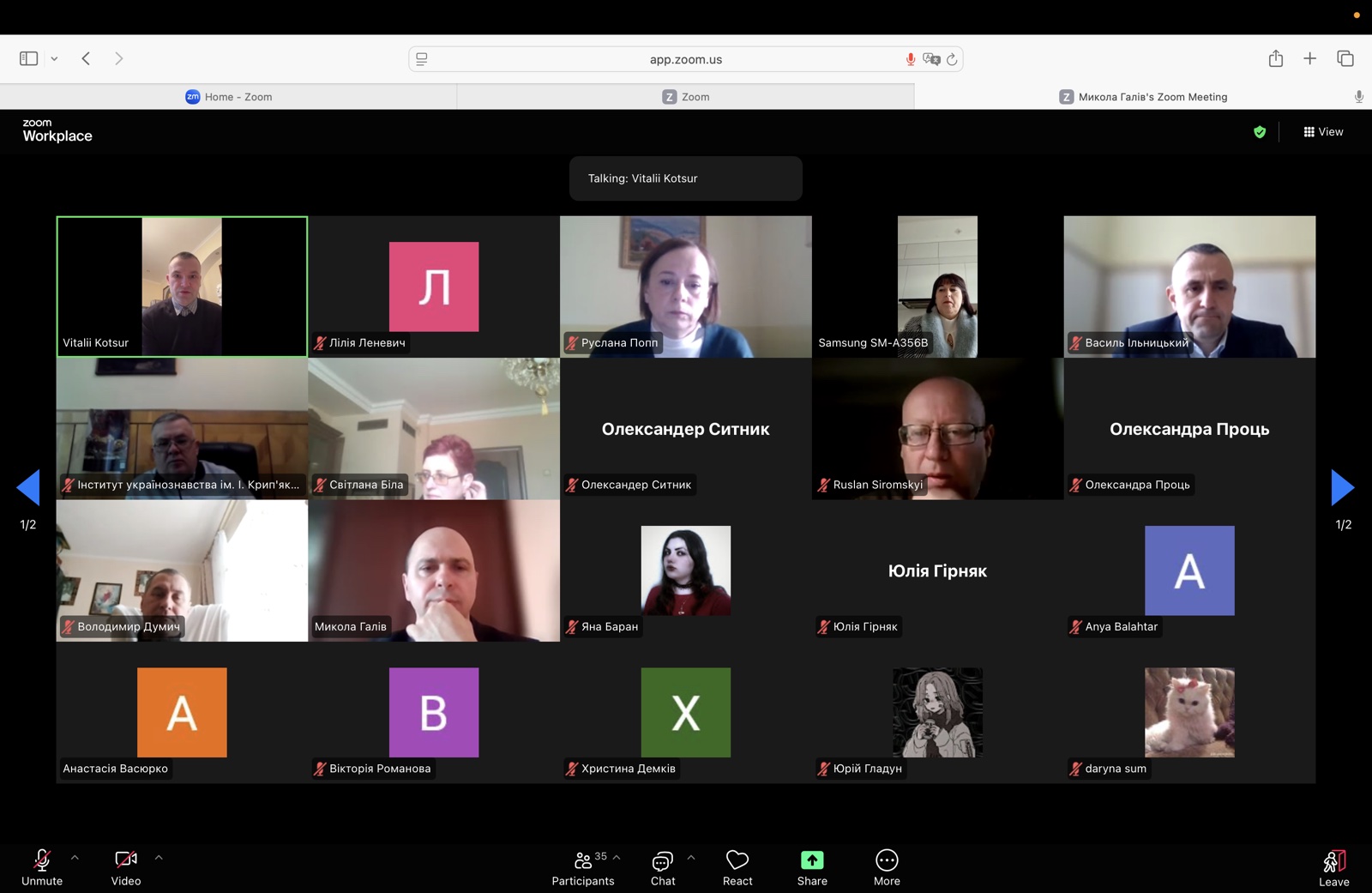Leave the meeting
The width and height of the screenshot is (1372, 893).
(1333, 866)
